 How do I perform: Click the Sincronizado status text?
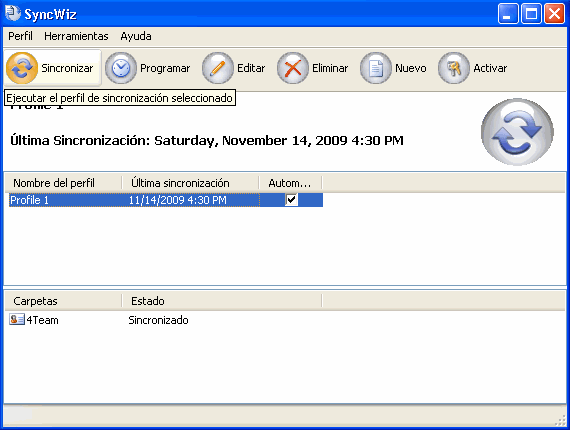point(158,320)
